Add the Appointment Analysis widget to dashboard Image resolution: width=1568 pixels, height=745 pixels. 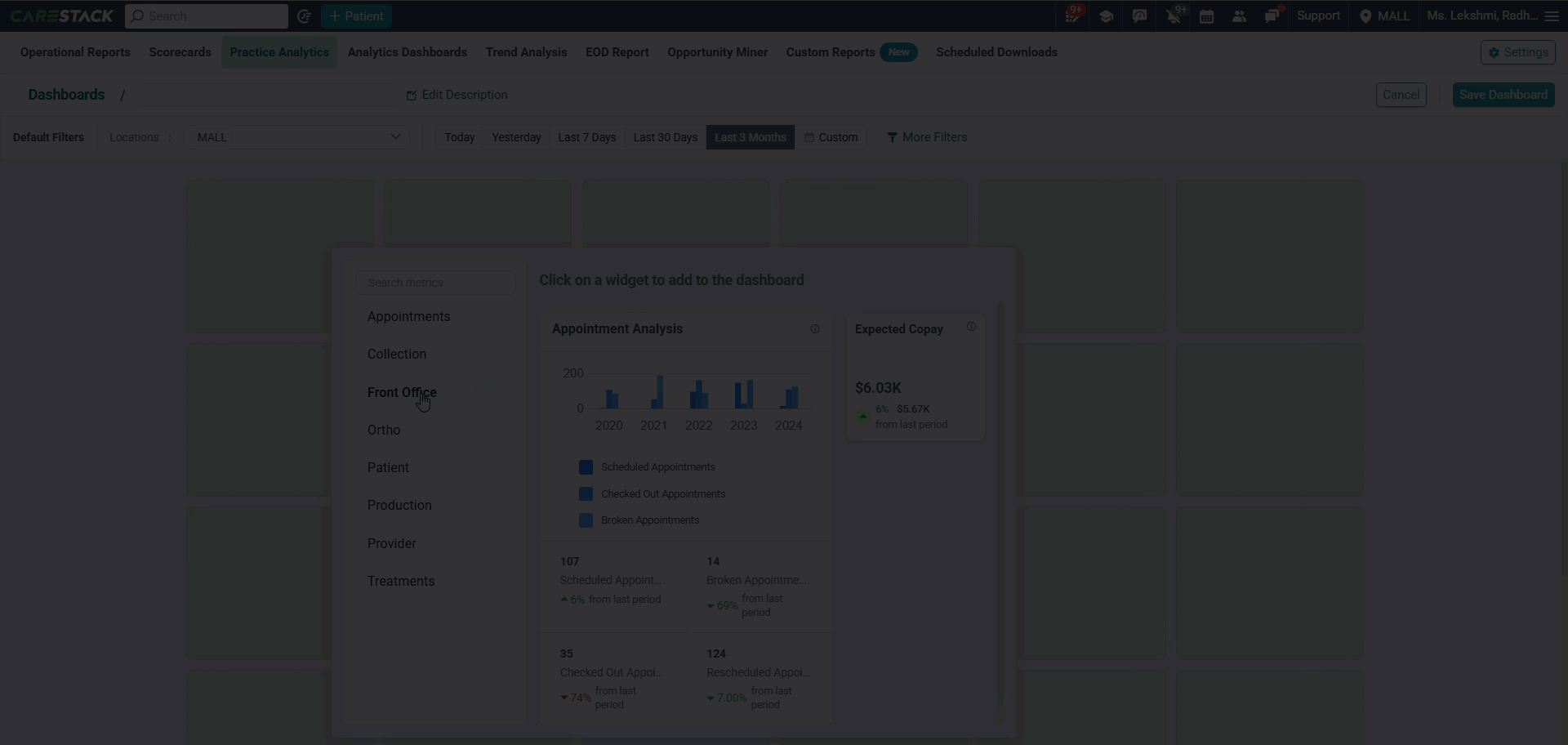pos(686,519)
